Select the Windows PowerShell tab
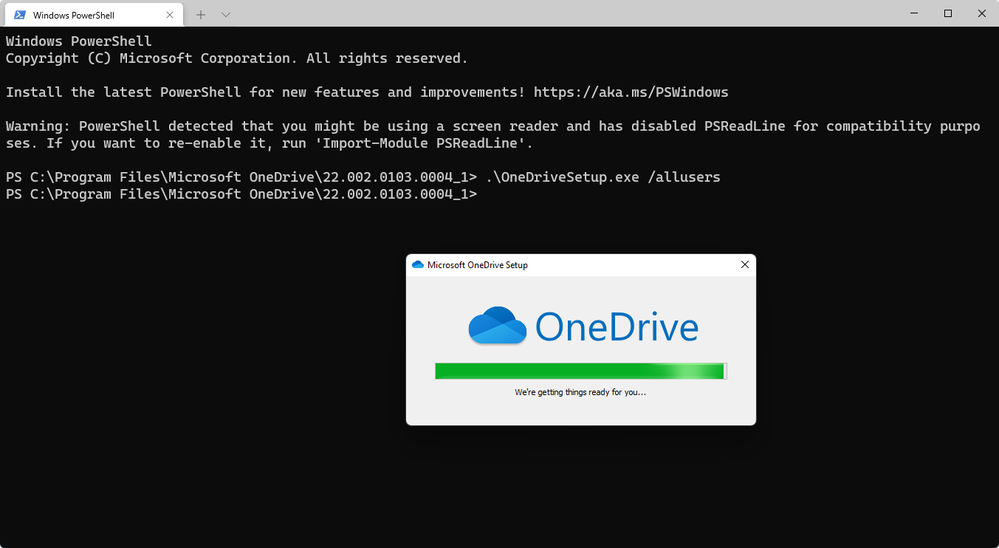The height and width of the screenshot is (548, 999). [x=94, y=15]
